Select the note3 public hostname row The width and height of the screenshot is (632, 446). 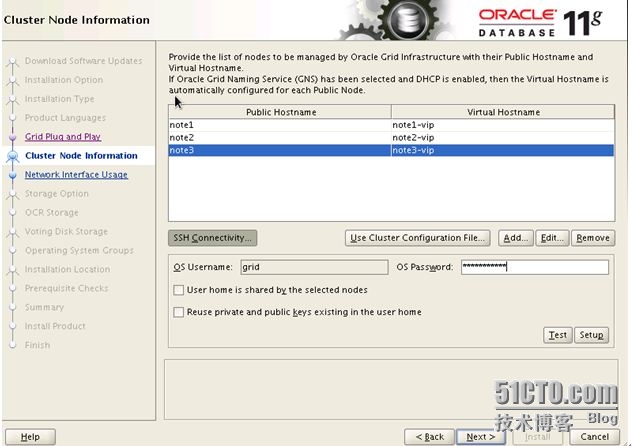click(280, 150)
